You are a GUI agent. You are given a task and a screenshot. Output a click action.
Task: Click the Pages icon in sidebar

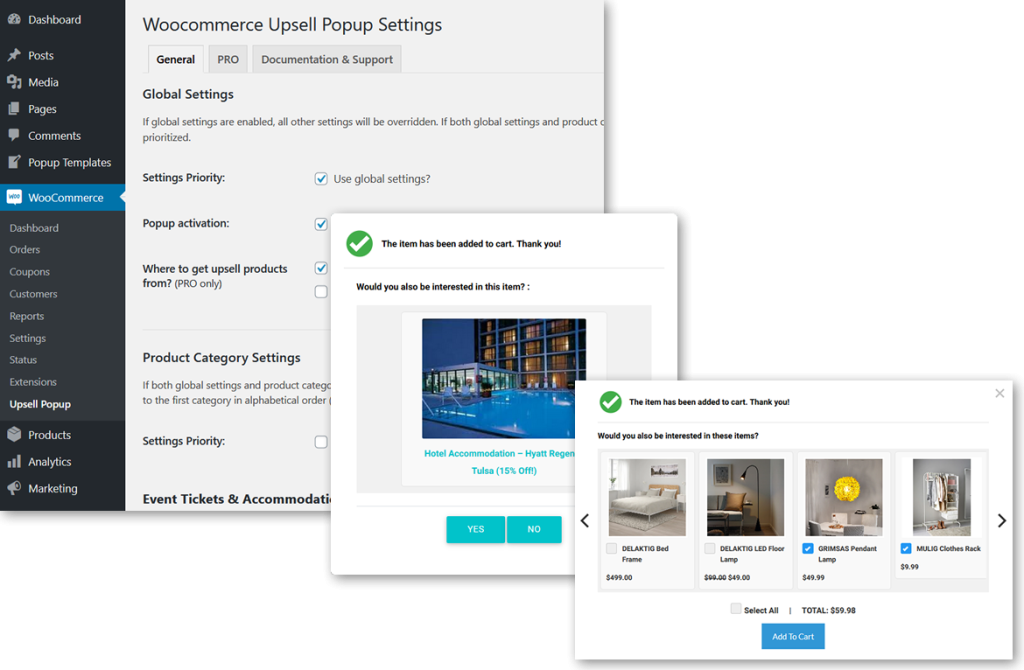(x=14, y=109)
